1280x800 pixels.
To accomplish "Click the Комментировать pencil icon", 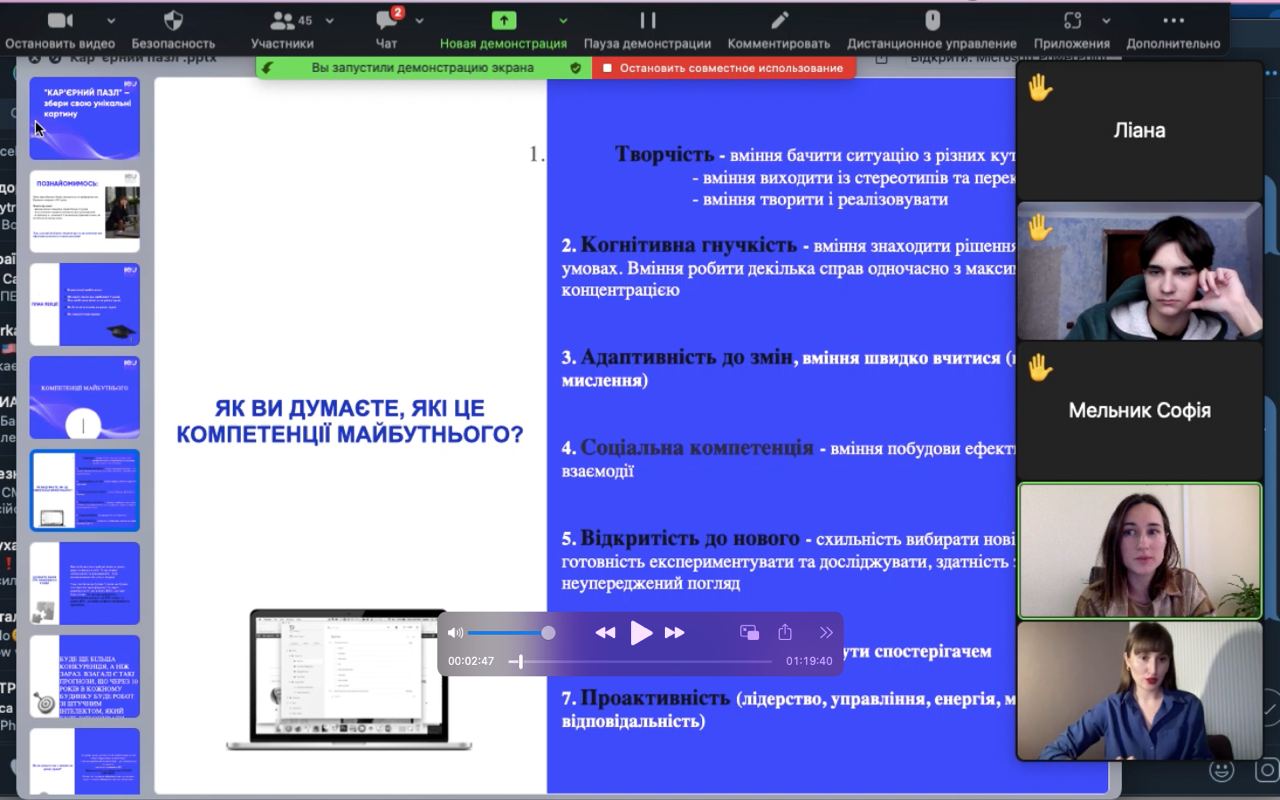I will pos(779,21).
